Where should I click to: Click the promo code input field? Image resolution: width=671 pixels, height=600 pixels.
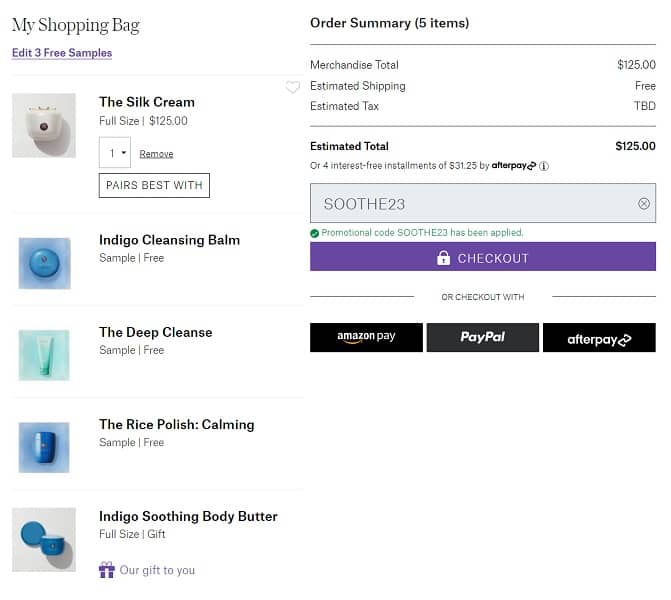pyautogui.click(x=470, y=204)
